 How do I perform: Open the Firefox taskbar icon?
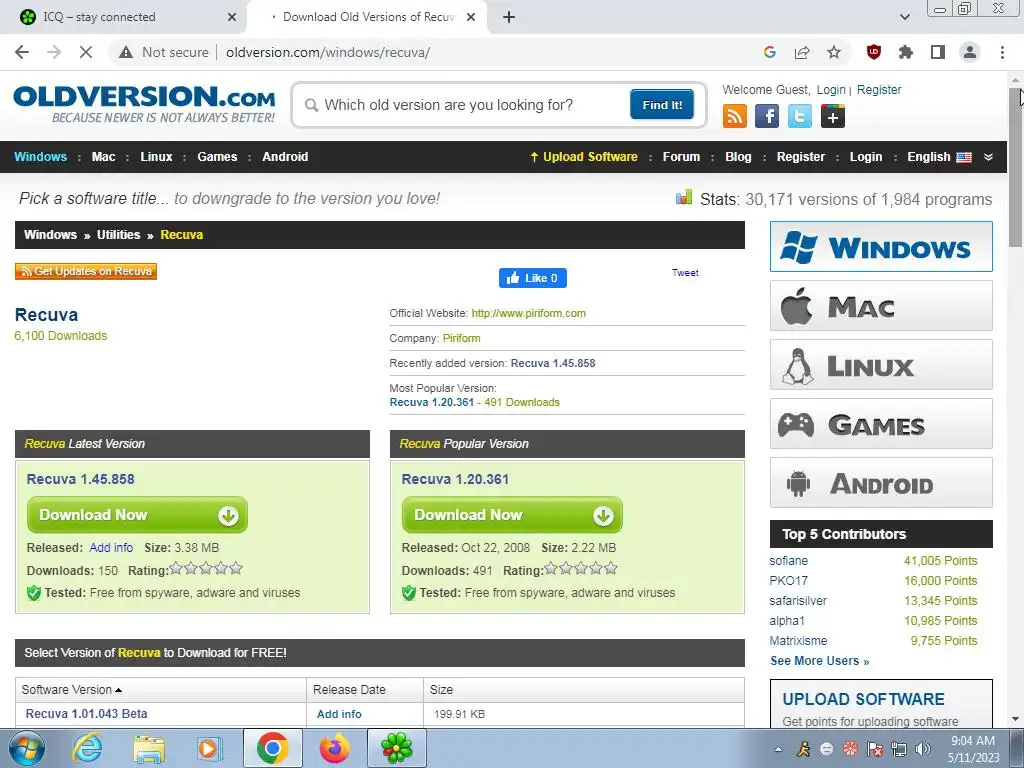tap(334, 748)
